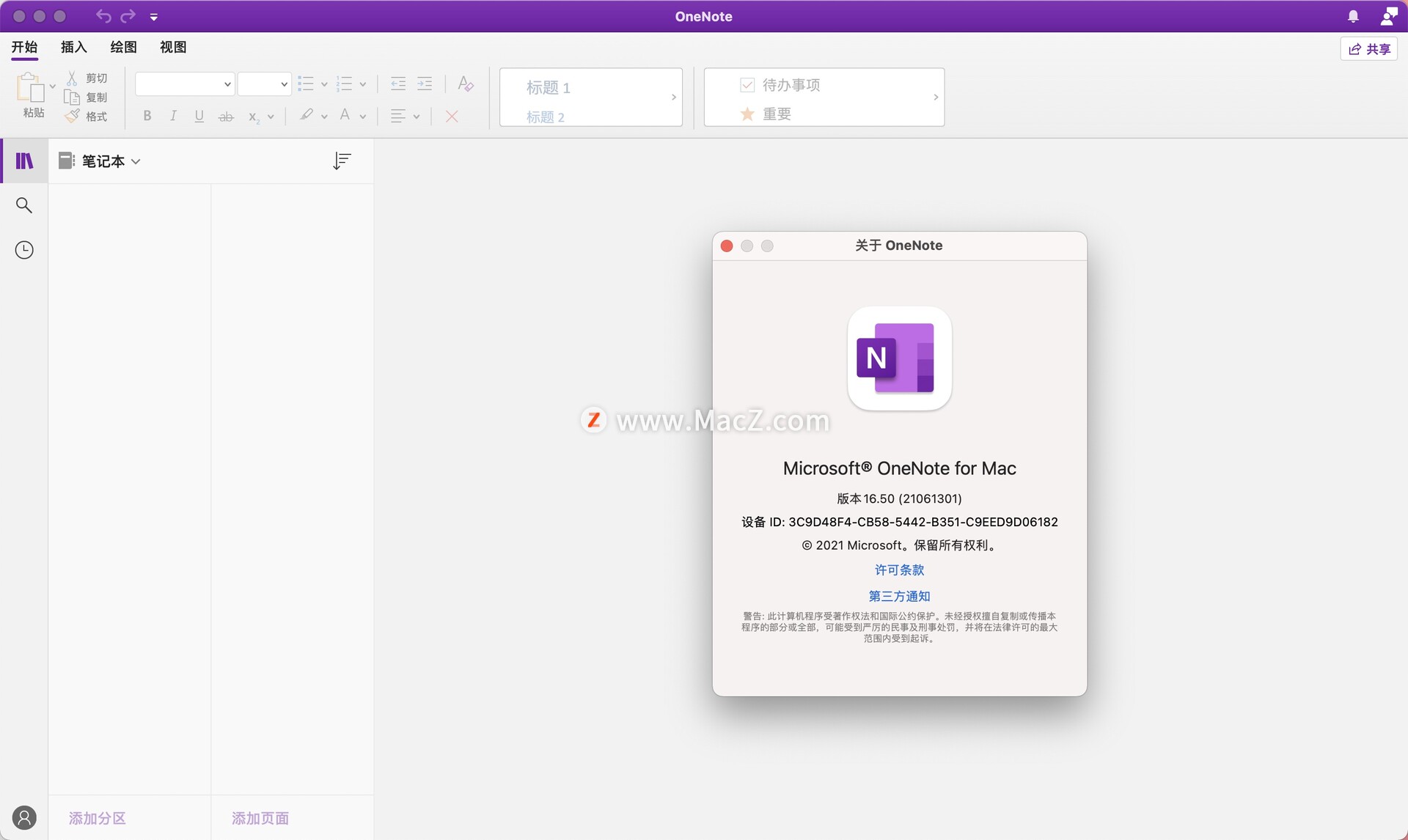The width and height of the screenshot is (1408, 840).
Task: Open the 第三方通知 link
Action: 899,597
